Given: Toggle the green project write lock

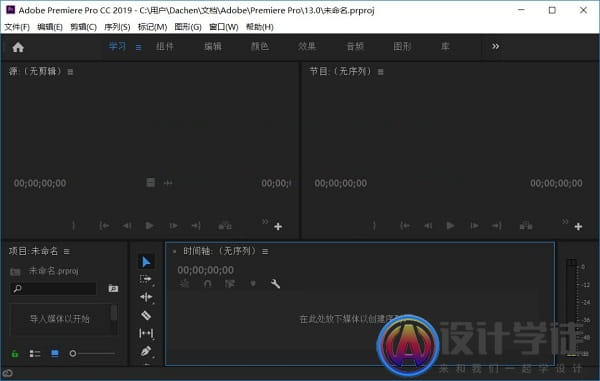Looking at the screenshot, I should tap(15, 353).
